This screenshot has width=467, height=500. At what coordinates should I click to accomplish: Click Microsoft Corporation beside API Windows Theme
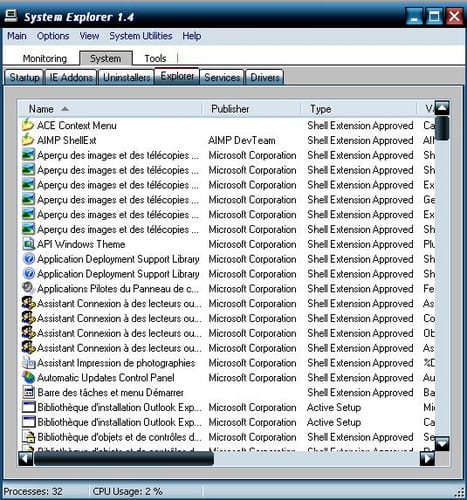point(252,244)
